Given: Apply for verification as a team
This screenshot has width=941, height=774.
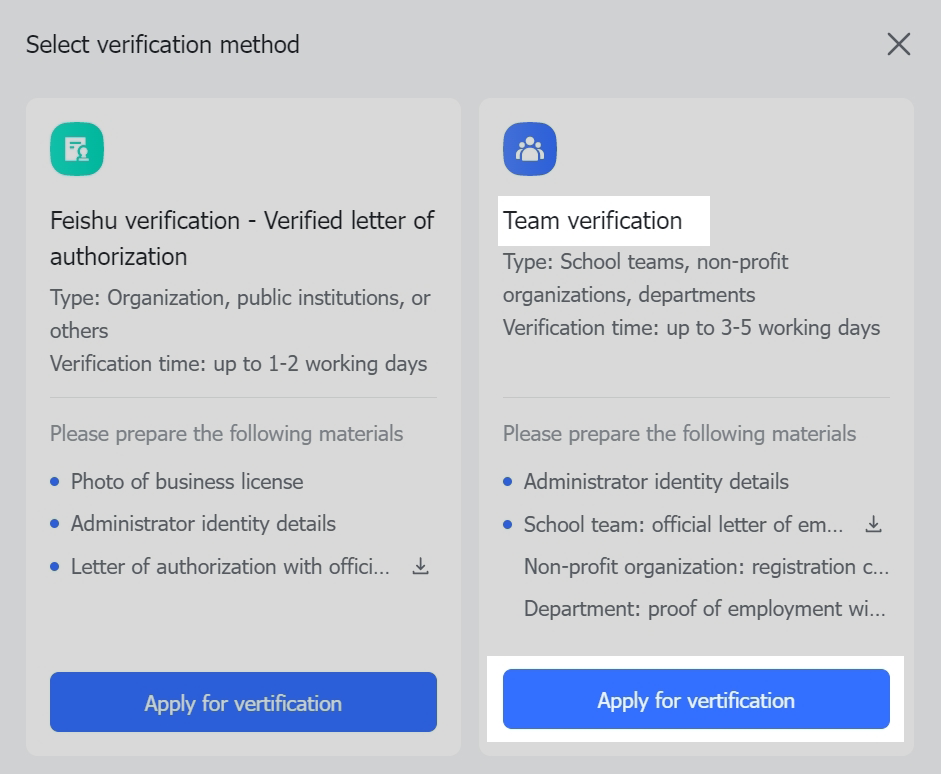Looking at the screenshot, I should (x=696, y=699).
